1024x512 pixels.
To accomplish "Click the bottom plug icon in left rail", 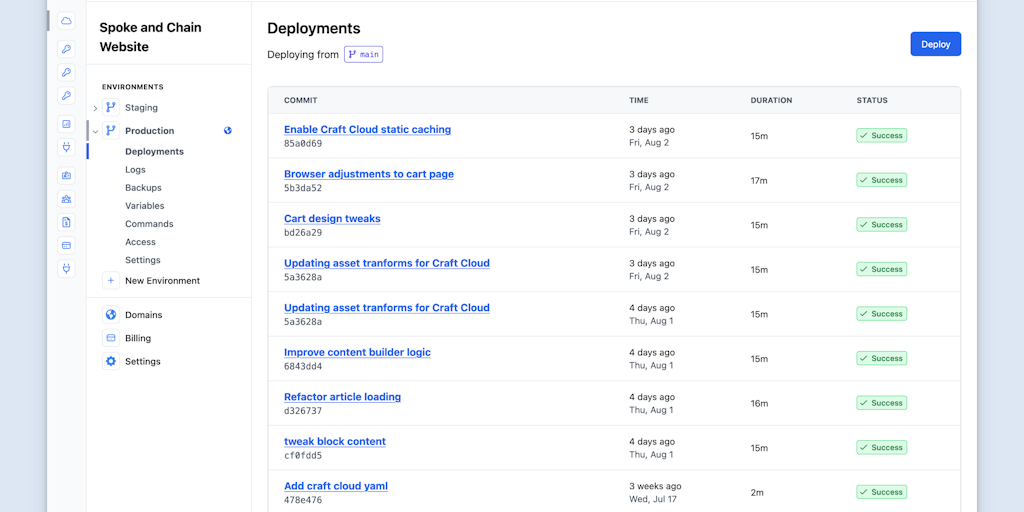I will 66,268.
